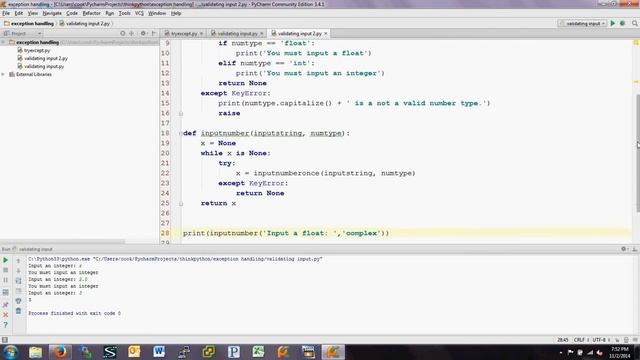The image size is (640, 360).
Task: Open Project panel settings gear
Action: [x=143, y=33]
